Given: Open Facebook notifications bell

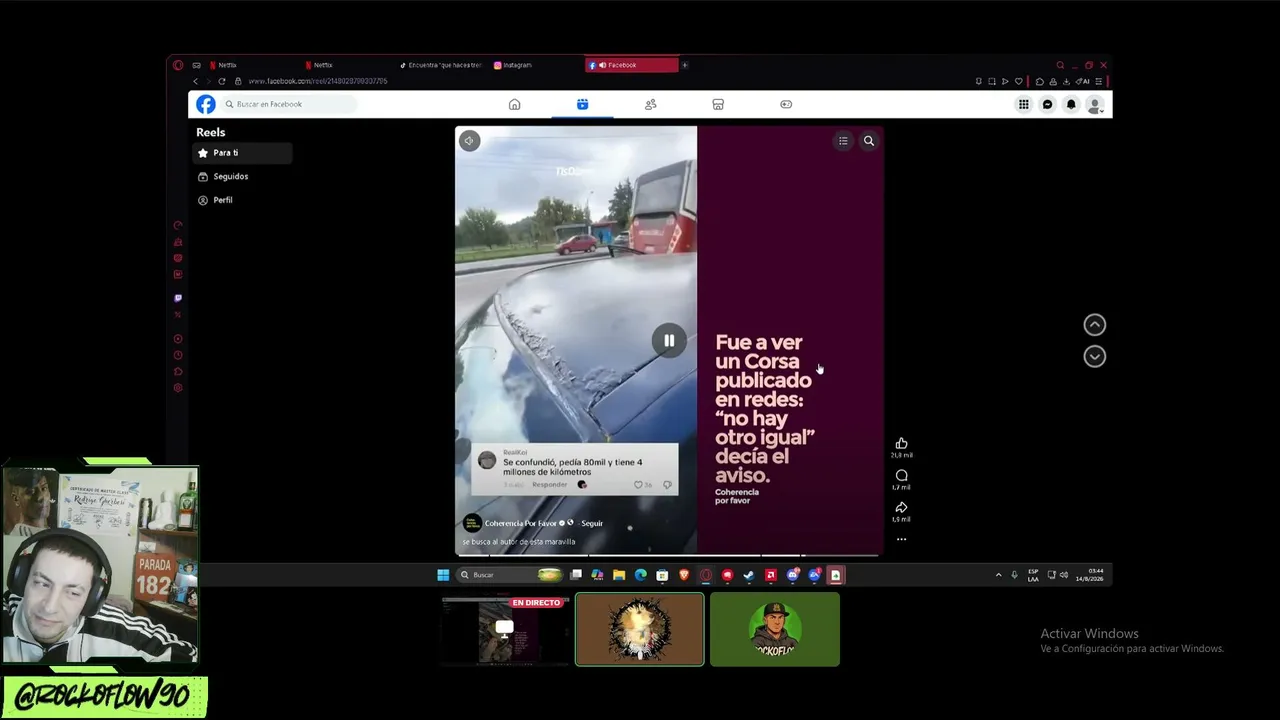Looking at the screenshot, I should pyautogui.click(x=1071, y=104).
